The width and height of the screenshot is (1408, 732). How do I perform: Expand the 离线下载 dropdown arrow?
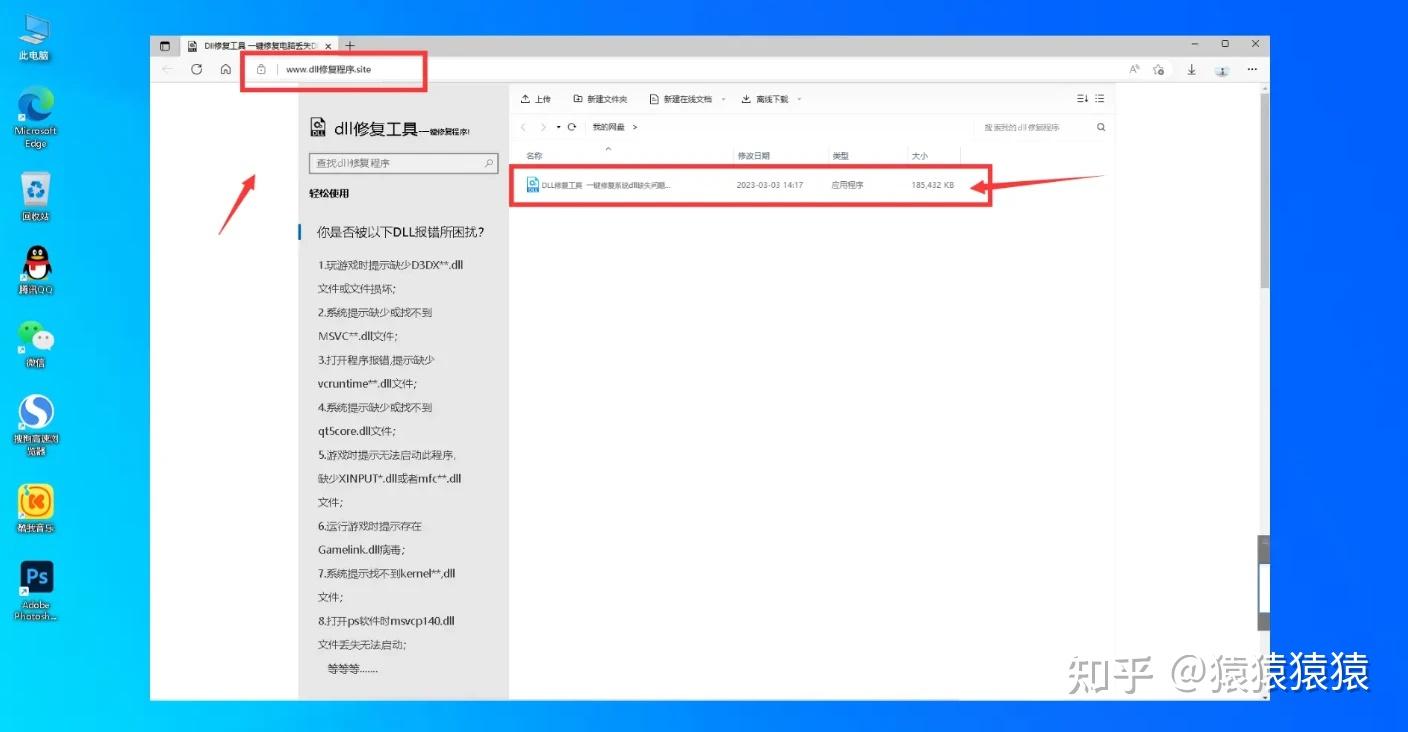point(799,99)
